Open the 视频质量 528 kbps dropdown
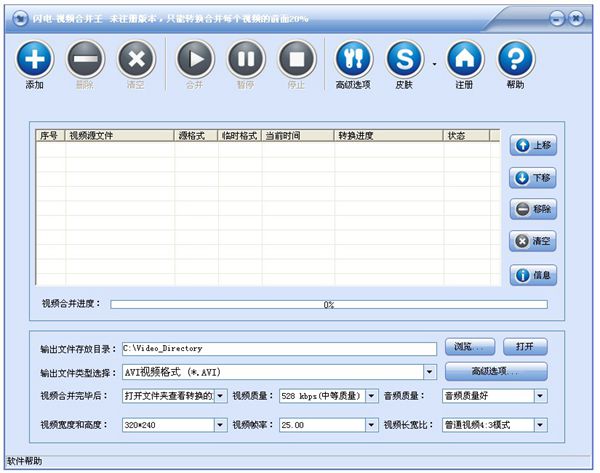600x473 pixels. (371, 396)
